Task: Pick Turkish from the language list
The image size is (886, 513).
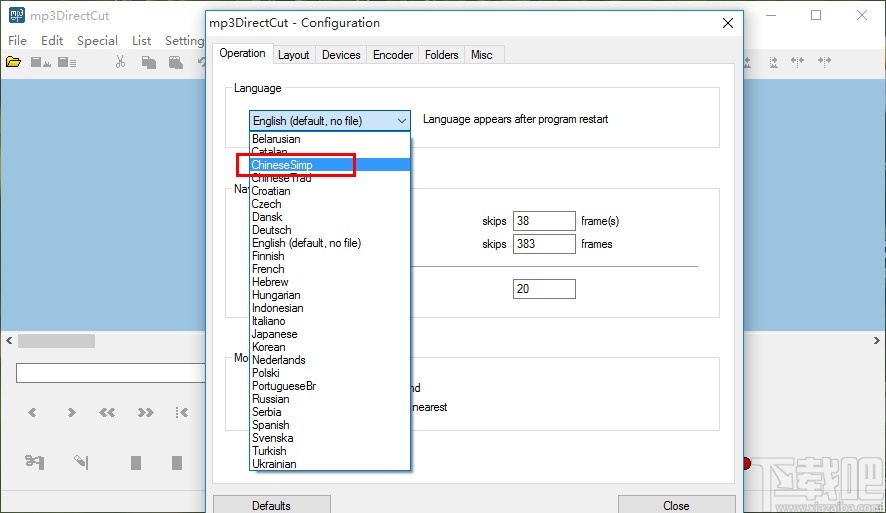Action: pyautogui.click(x=329, y=451)
